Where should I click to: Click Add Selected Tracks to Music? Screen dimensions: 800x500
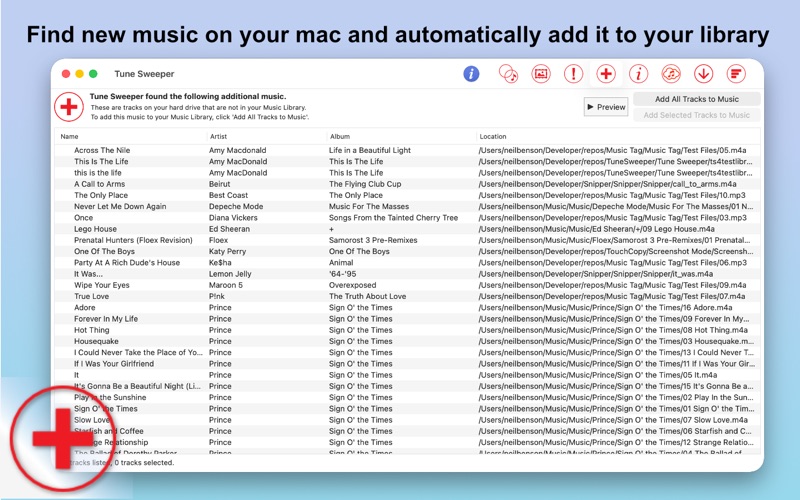pos(696,115)
